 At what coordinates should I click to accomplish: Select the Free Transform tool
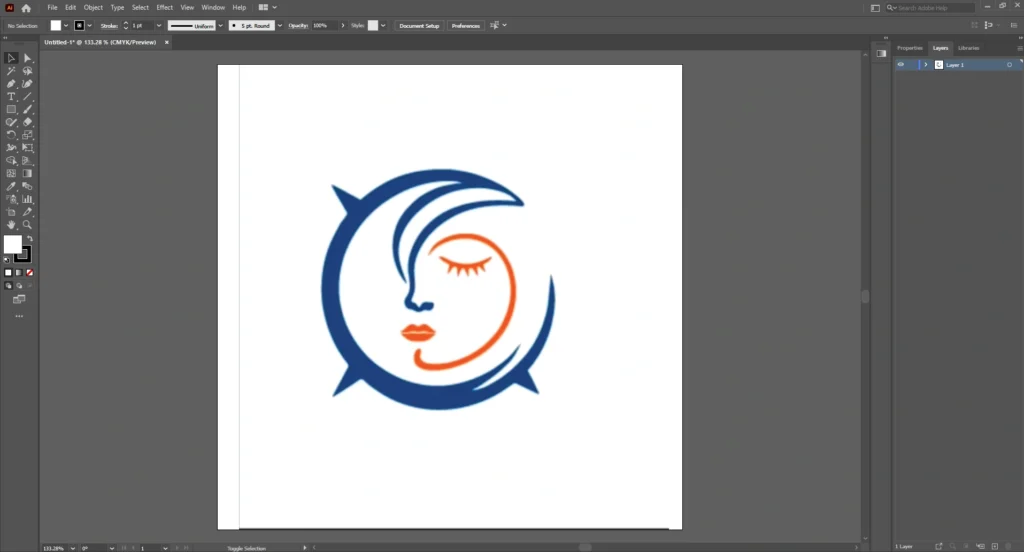coord(27,148)
